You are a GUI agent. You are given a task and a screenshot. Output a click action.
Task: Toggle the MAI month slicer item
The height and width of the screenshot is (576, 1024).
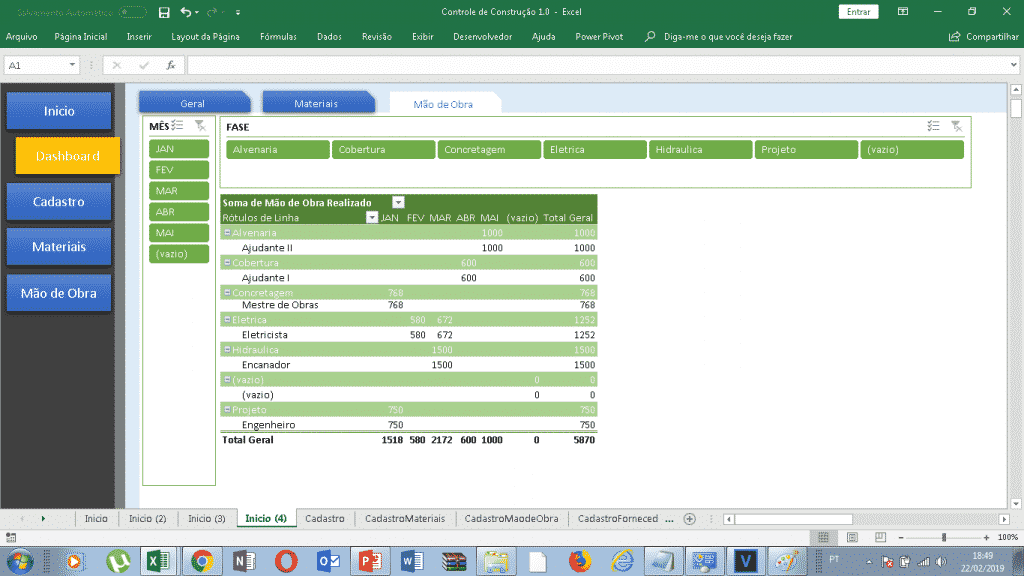(179, 232)
